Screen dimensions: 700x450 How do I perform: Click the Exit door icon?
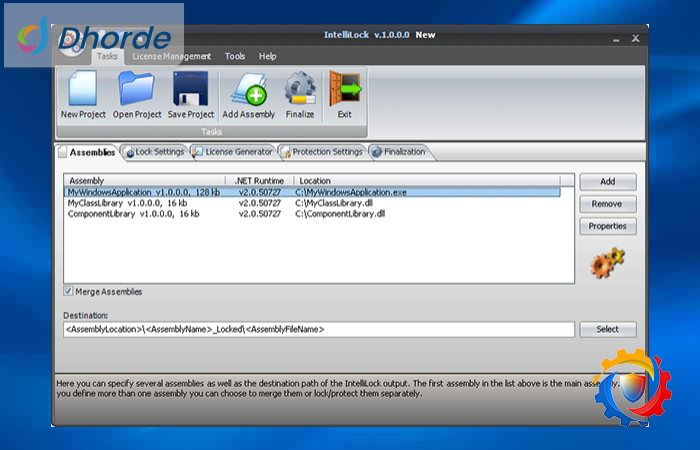point(344,90)
